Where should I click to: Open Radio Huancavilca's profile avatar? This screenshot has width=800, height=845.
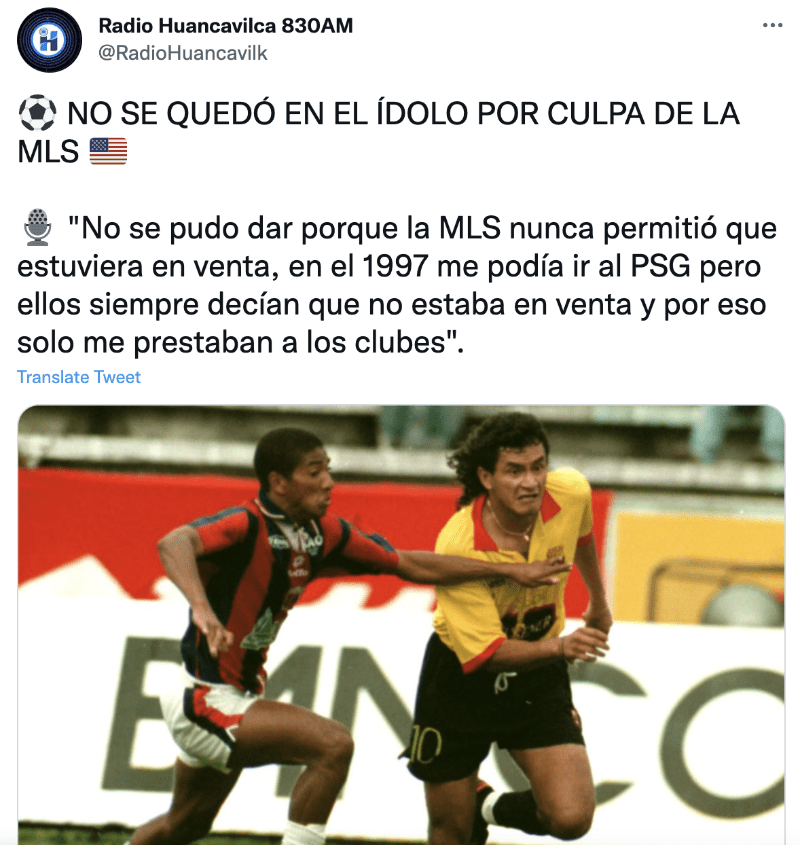tap(49, 40)
